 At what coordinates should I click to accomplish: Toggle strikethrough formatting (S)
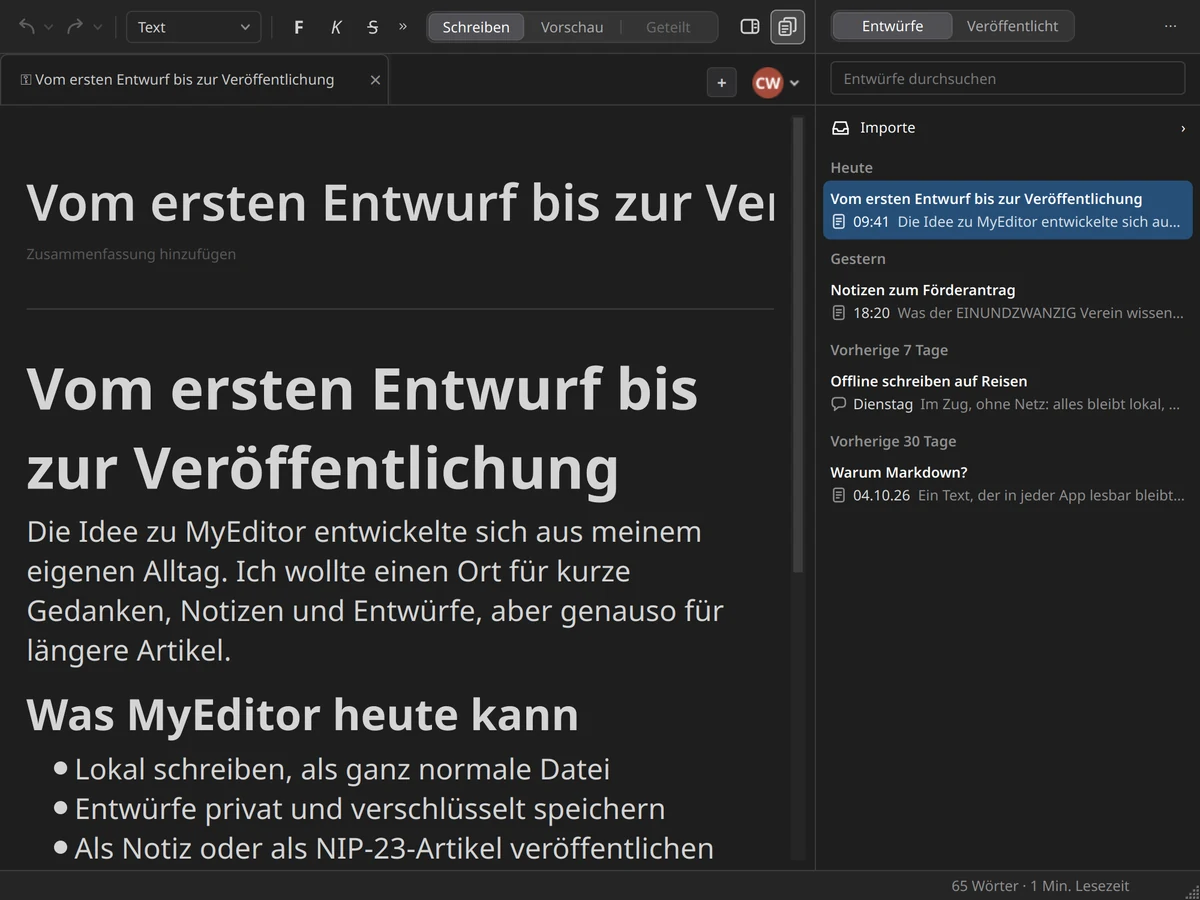tap(373, 27)
